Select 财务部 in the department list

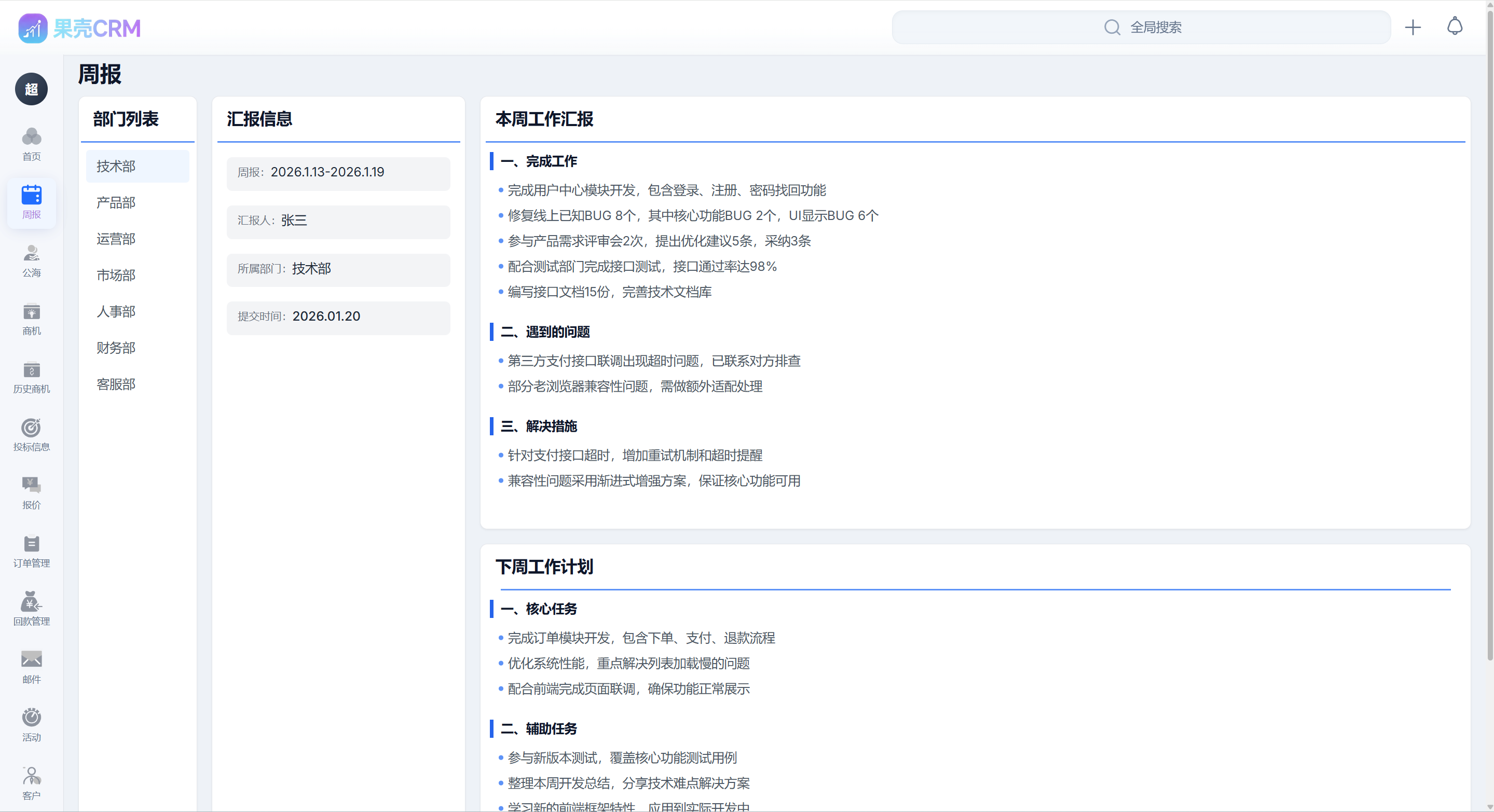pos(115,348)
